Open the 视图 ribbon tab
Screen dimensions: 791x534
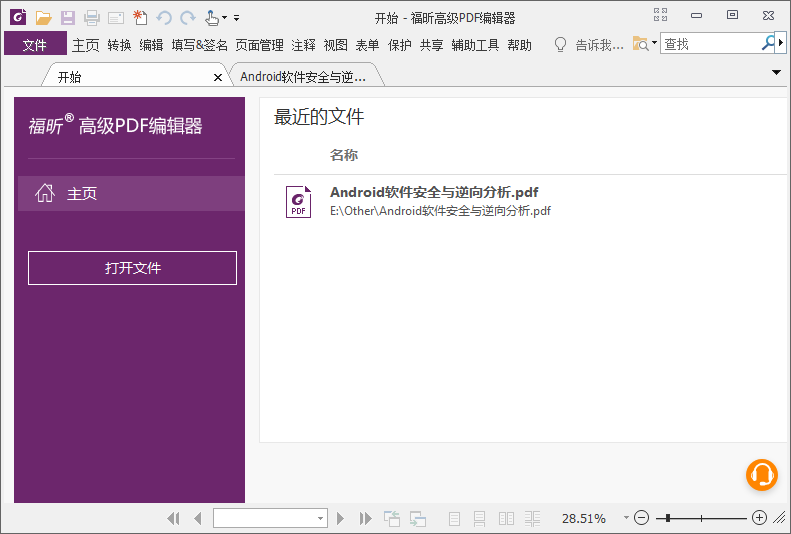pyautogui.click(x=335, y=45)
